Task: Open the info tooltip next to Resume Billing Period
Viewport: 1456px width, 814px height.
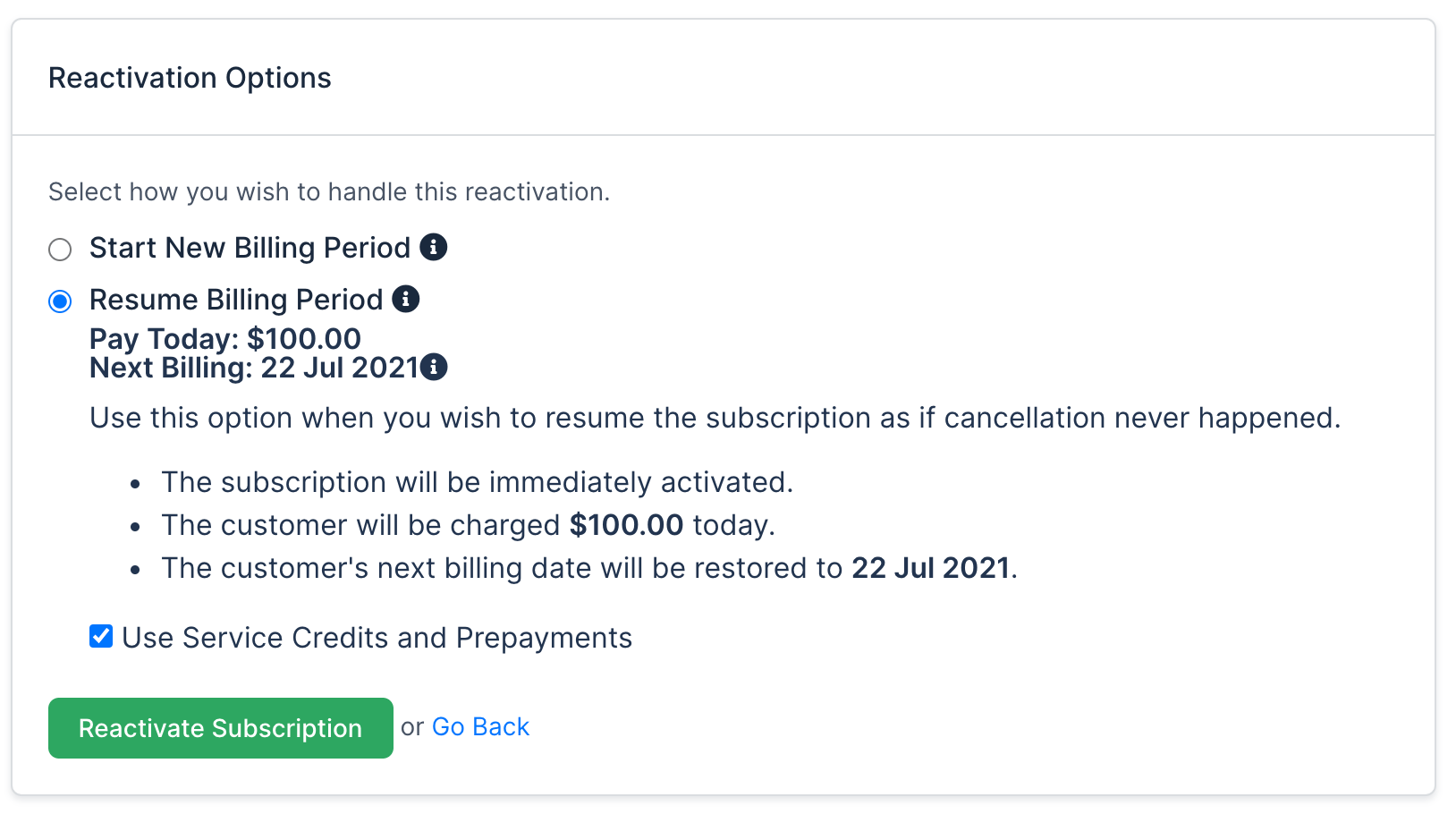Action: click(x=406, y=299)
